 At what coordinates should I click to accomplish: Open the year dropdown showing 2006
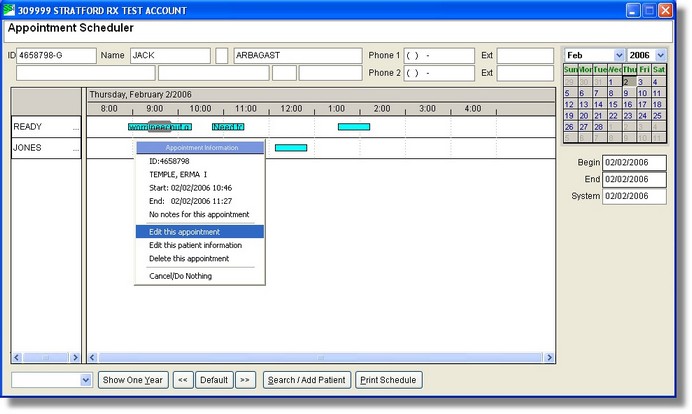coord(660,55)
